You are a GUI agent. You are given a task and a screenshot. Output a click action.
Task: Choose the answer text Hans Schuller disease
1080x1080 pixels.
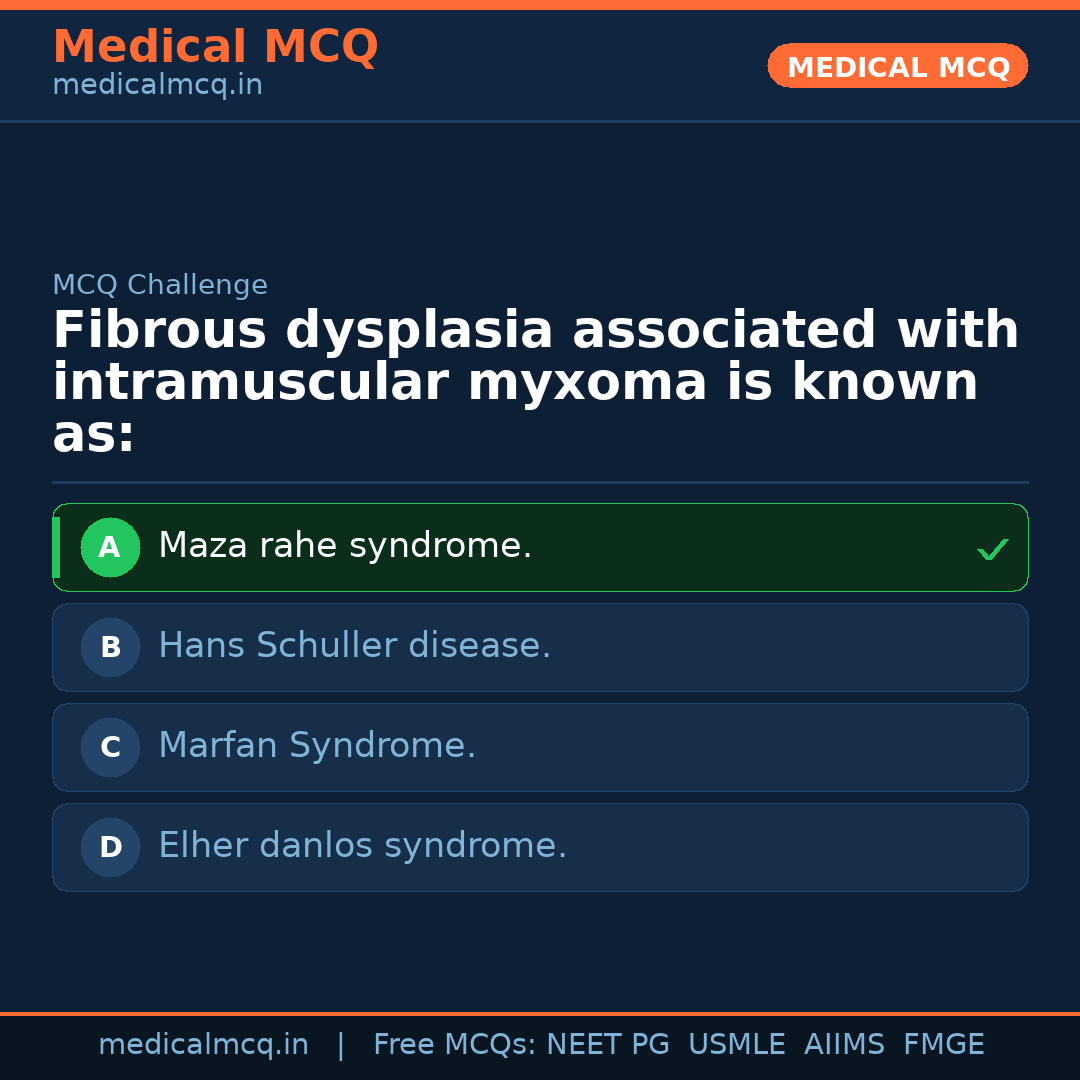coord(354,646)
